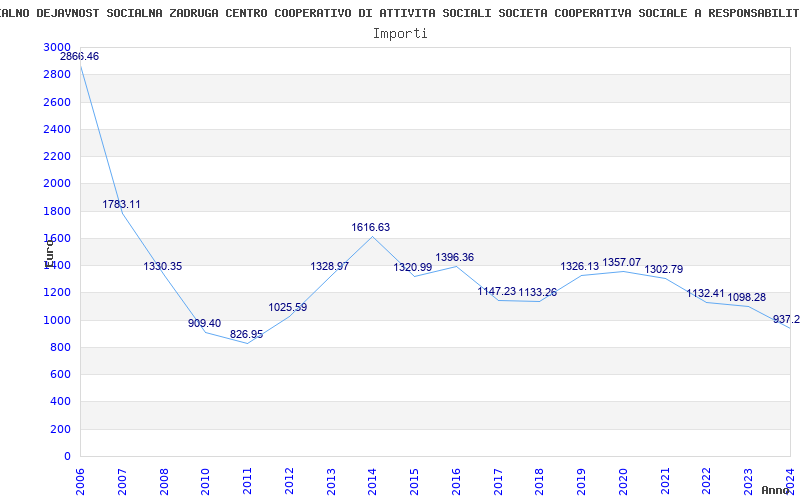Click the word ZADRUGA in the header title
The image size is (800, 500).
point(193,14)
